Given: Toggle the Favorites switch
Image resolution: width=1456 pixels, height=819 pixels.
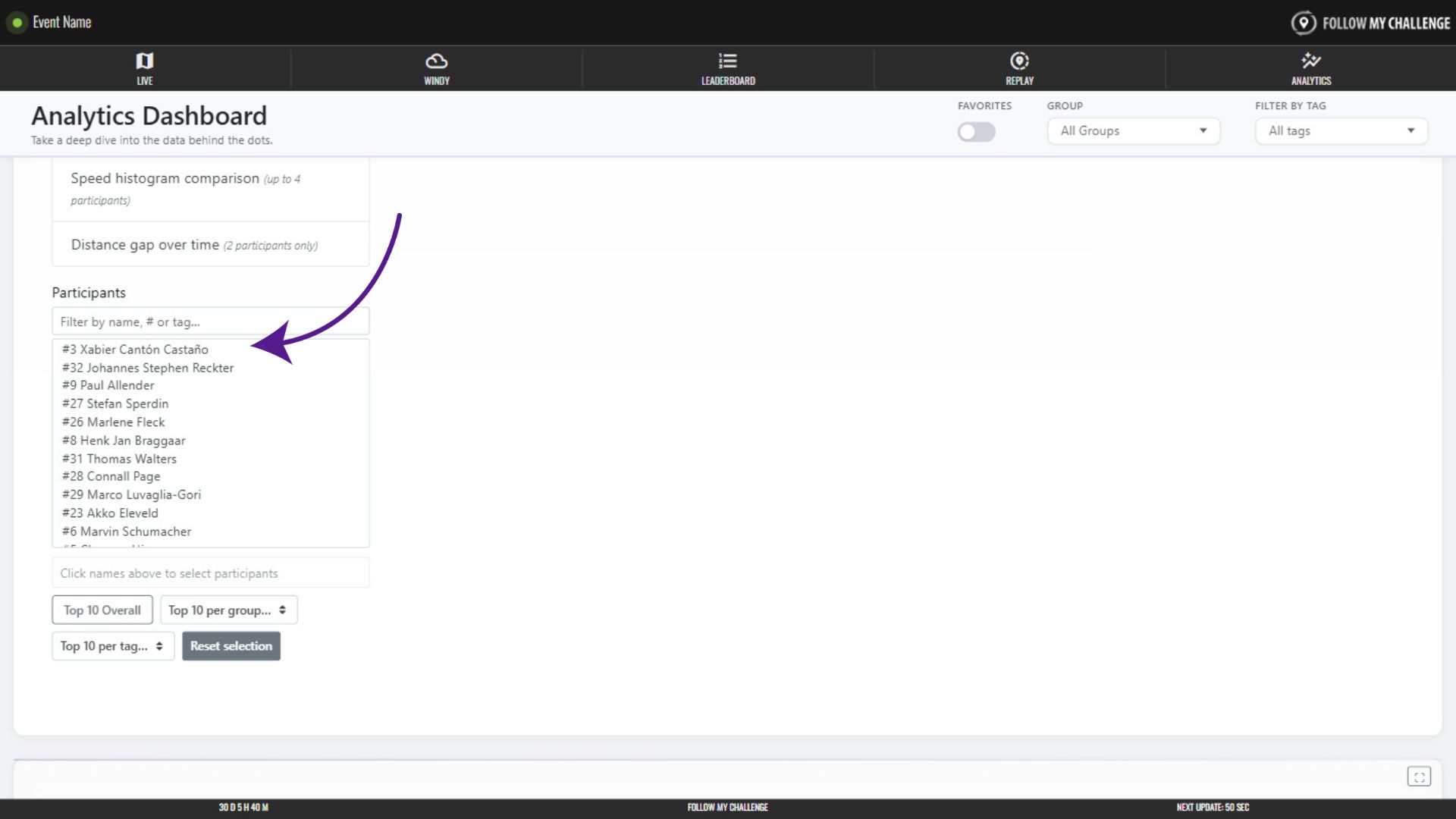Looking at the screenshot, I should click(976, 132).
